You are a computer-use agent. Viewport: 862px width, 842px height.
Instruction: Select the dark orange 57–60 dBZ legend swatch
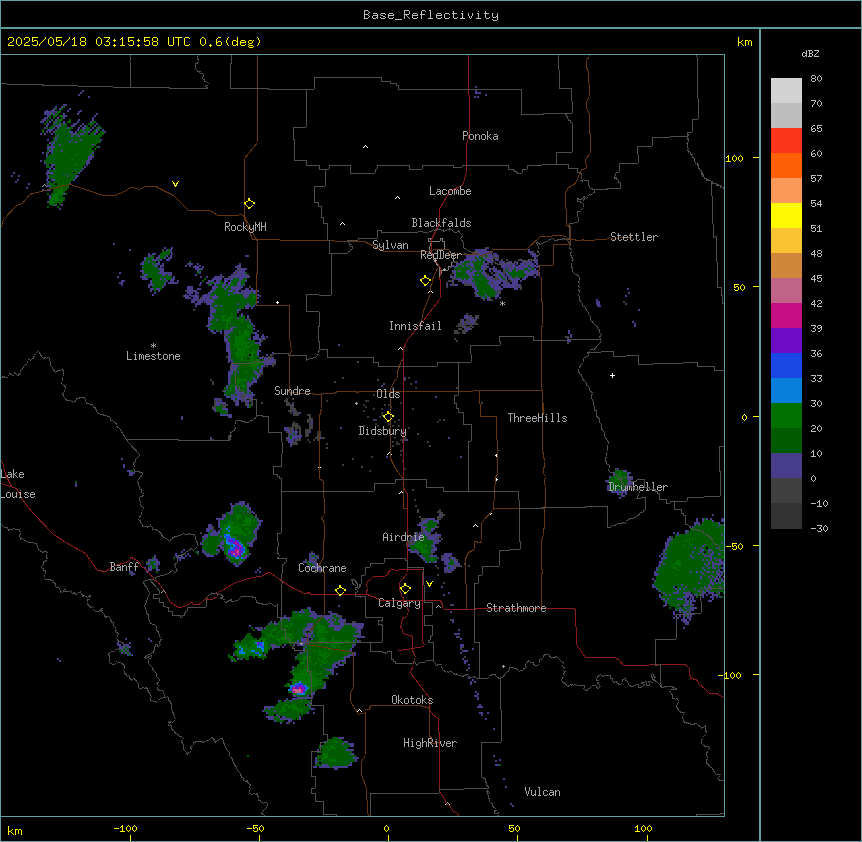click(786, 165)
